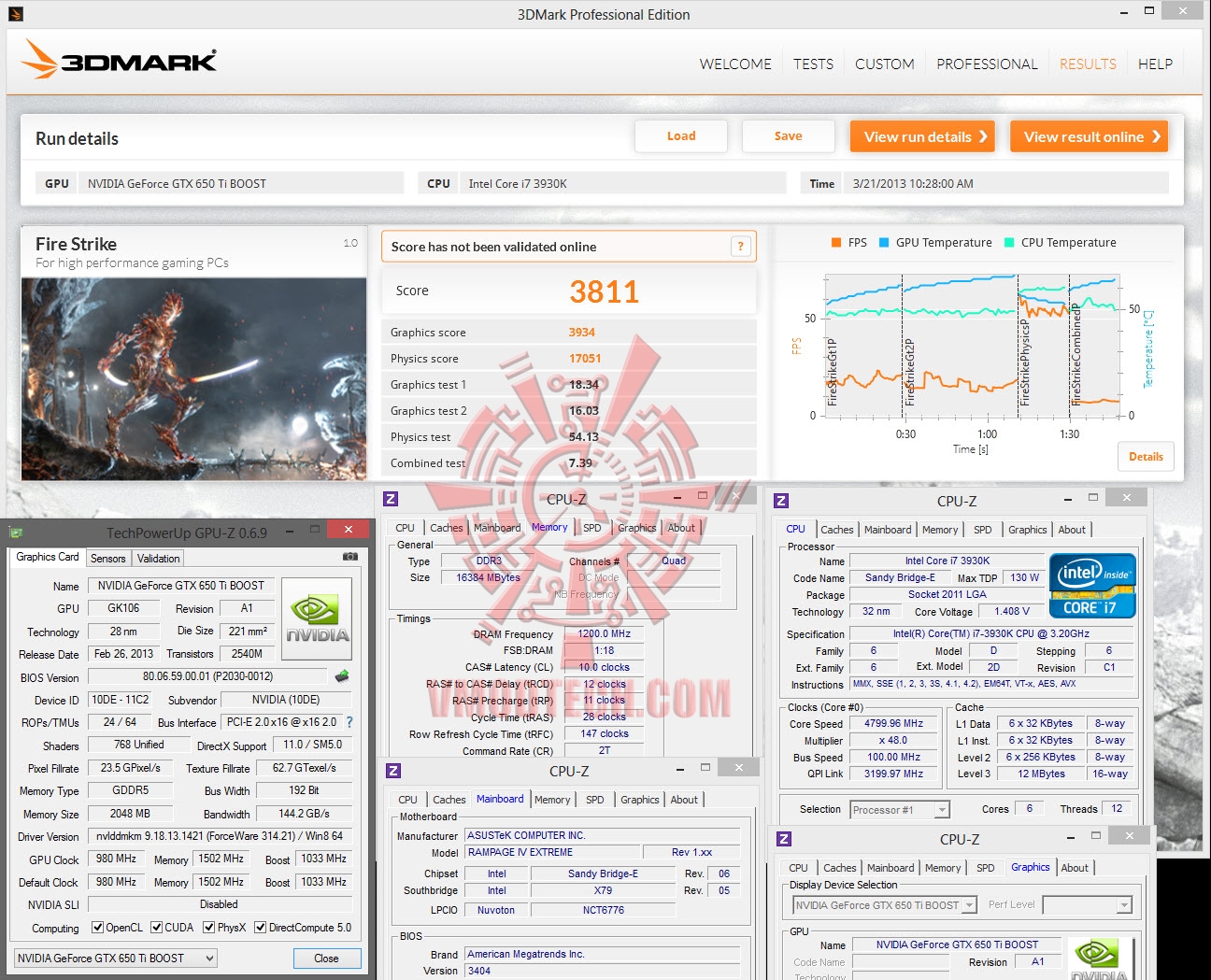Image resolution: width=1211 pixels, height=980 pixels.
Task: Open the Validation tab in GPU-Z
Action: 158,559
